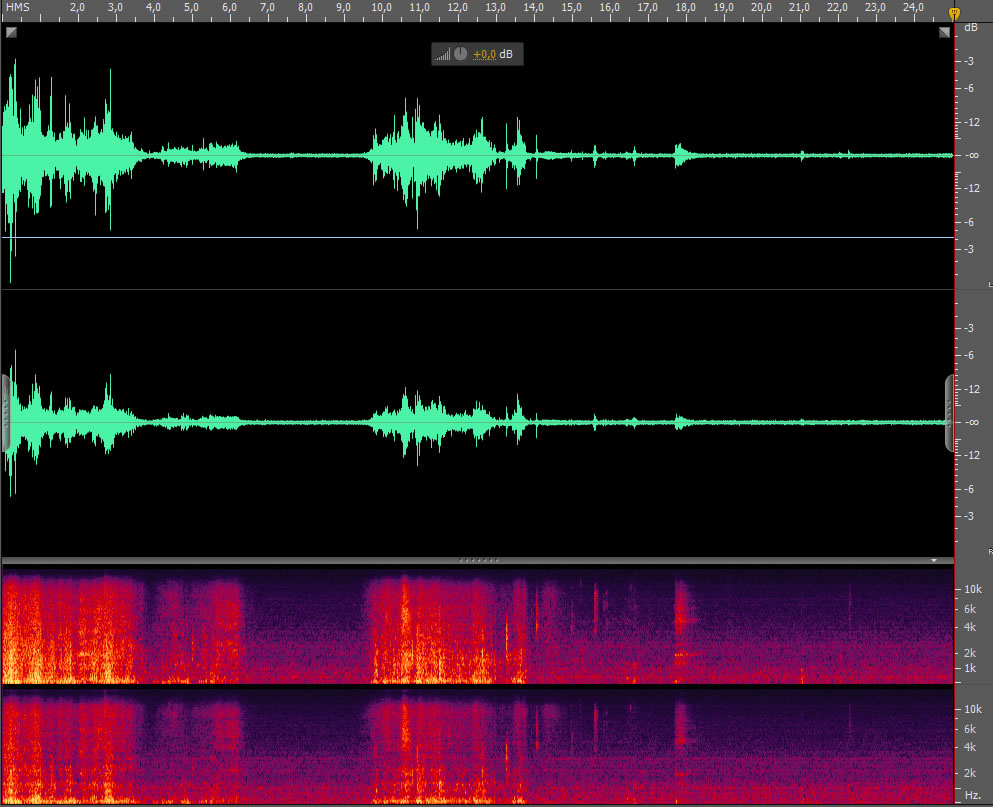Image resolution: width=993 pixels, height=807 pixels.
Task: Click the 5,0 mark on the time ruler
Action: (191, 8)
